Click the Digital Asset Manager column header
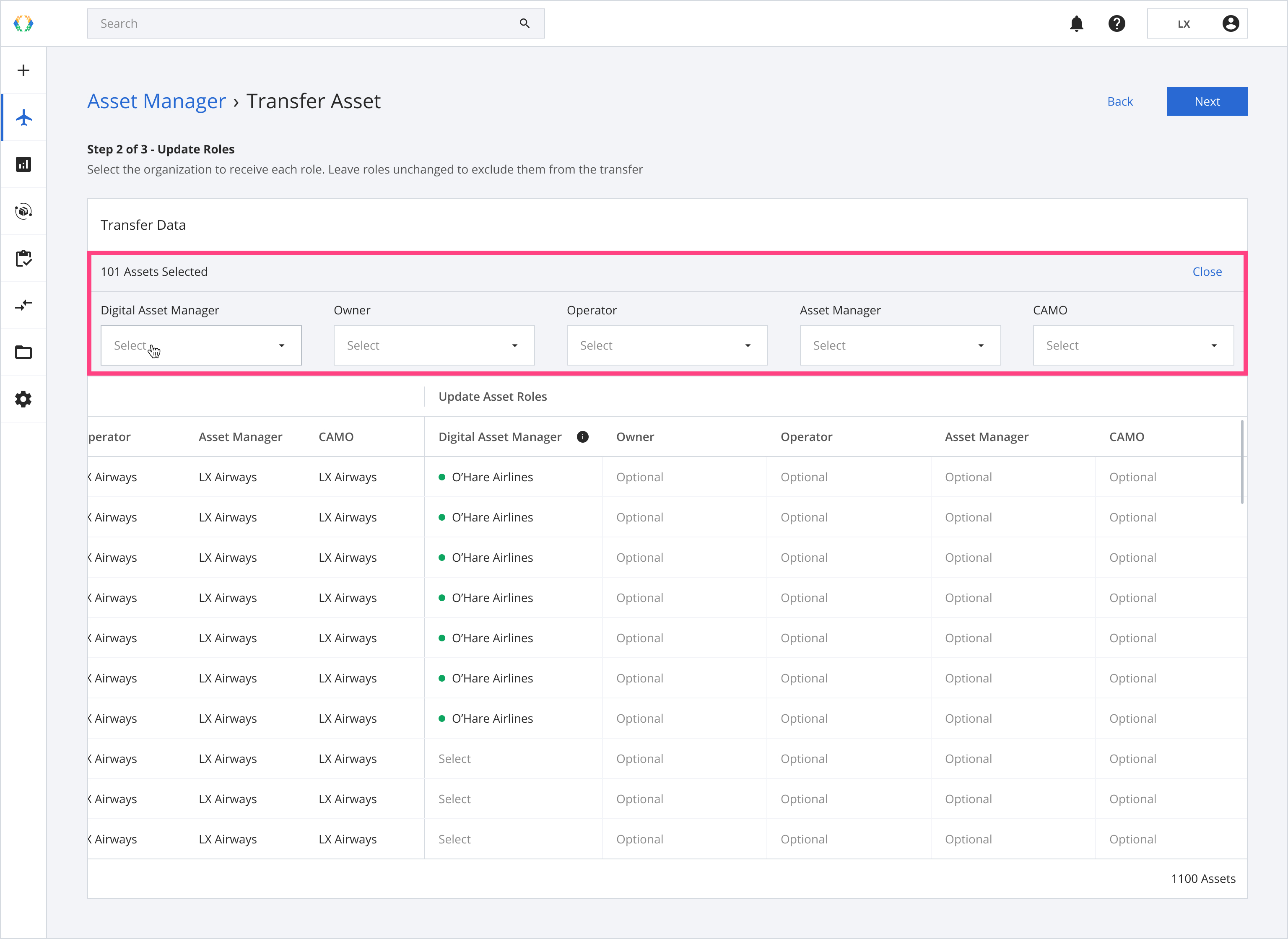The image size is (1288, 939). pyautogui.click(x=500, y=436)
